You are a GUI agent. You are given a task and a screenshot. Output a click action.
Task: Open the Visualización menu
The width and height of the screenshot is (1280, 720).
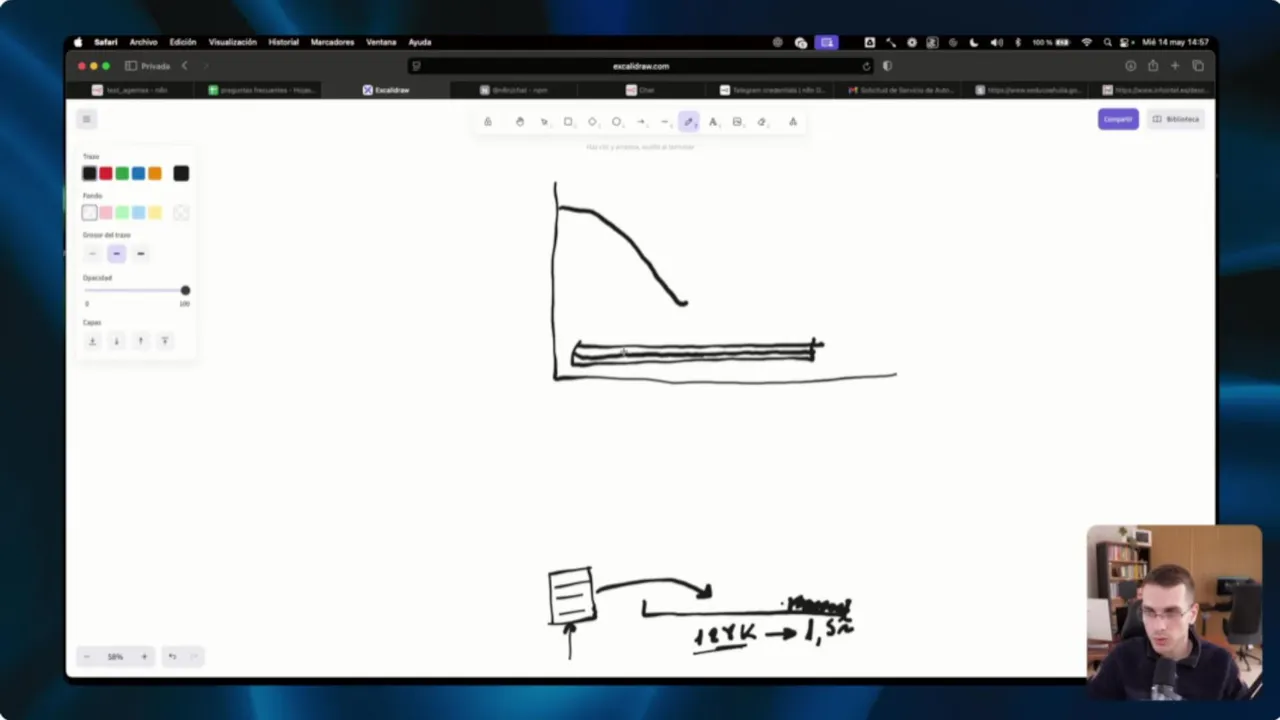pos(233,42)
